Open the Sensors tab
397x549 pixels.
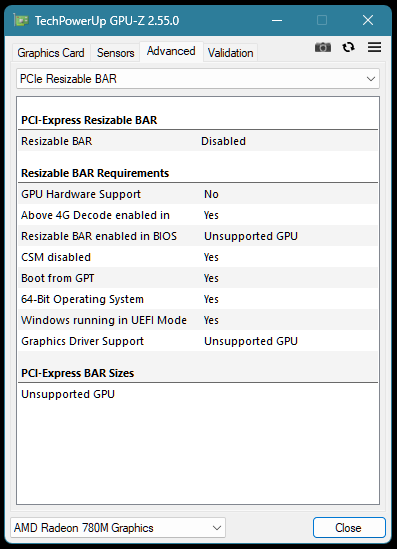tap(116, 53)
